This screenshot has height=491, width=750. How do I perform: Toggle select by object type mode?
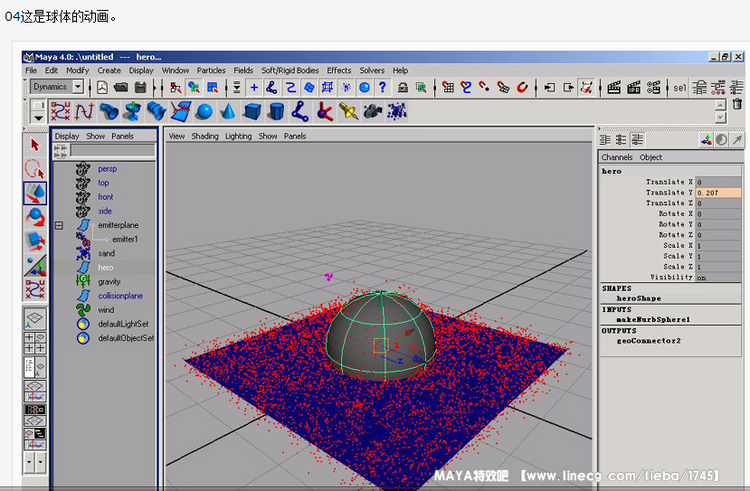click(x=194, y=87)
